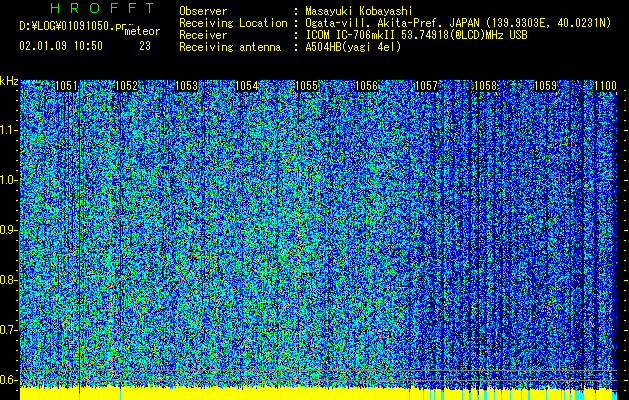Click the 1055 time marker
Screen dimensions: 629x400
[x=307, y=86]
